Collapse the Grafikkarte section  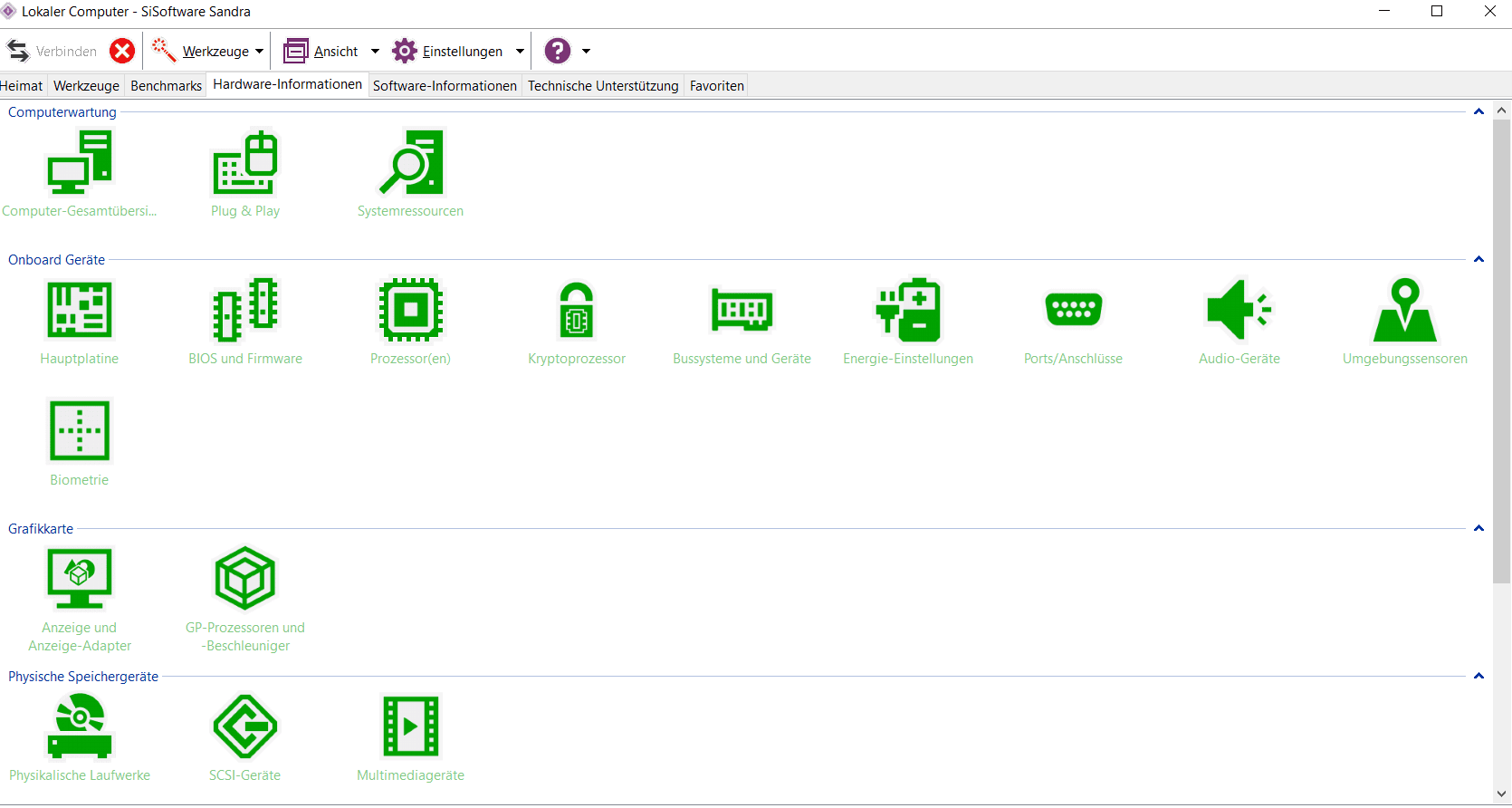pos(1479,529)
